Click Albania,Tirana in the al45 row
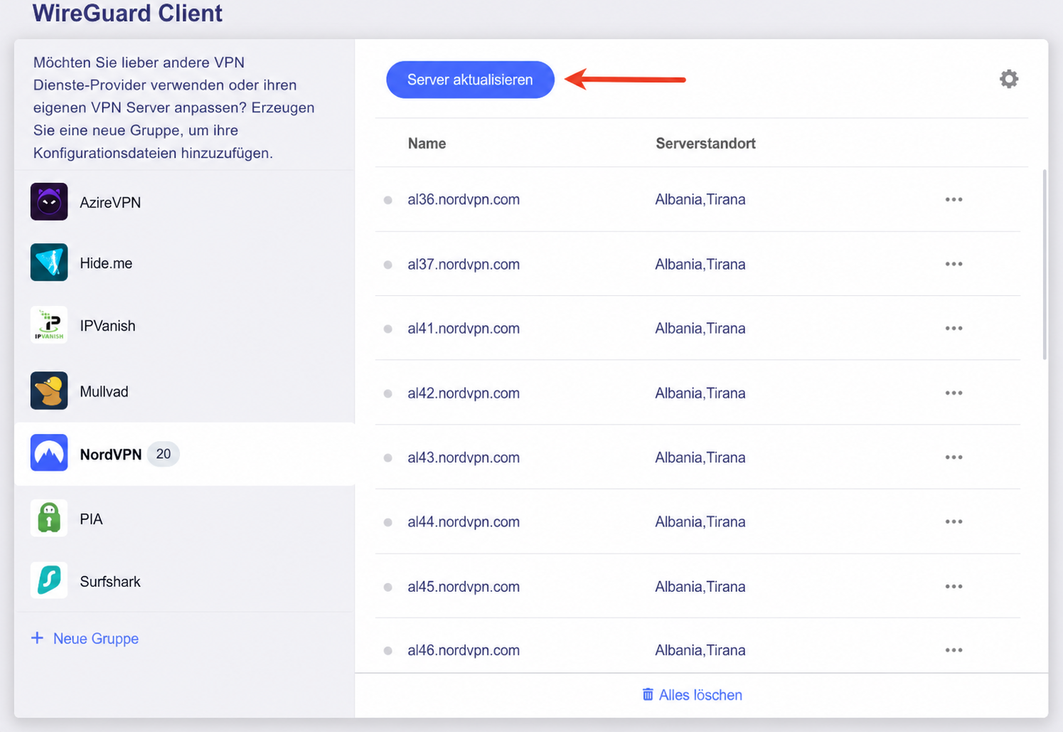The height and width of the screenshot is (732, 1063). (700, 586)
